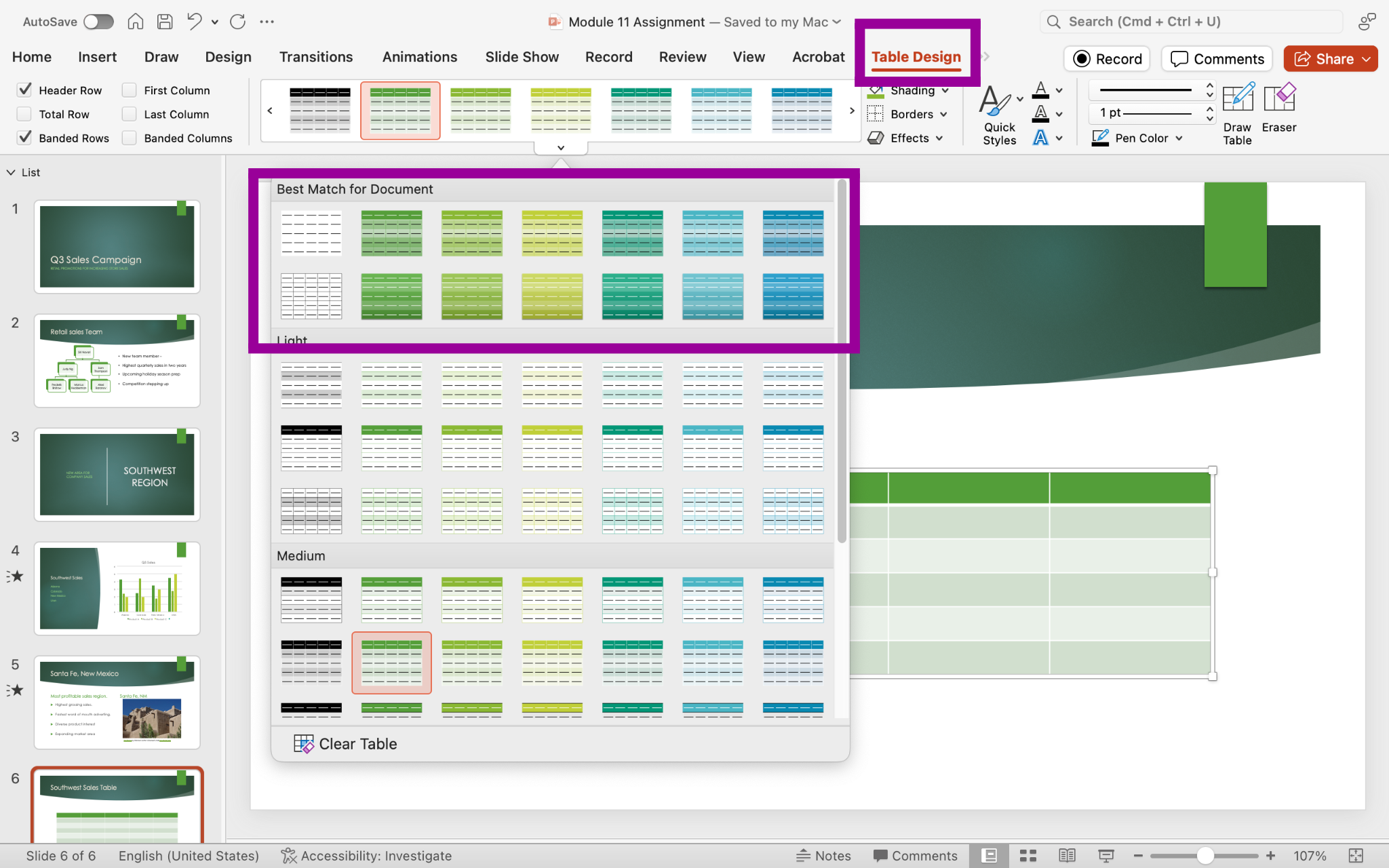Expand the Borders dropdown arrow
Image resolution: width=1389 pixels, height=868 pixels.
click(x=943, y=115)
